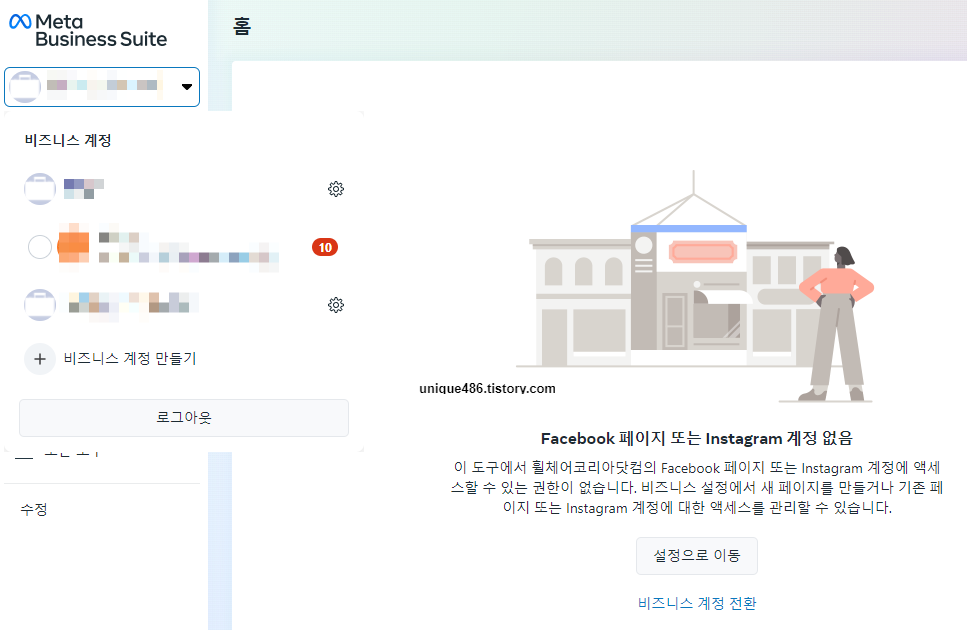Screen dimensions: 967x630
Task: Click the 비즈니스 계정 전환 link
Action: coord(697,603)
